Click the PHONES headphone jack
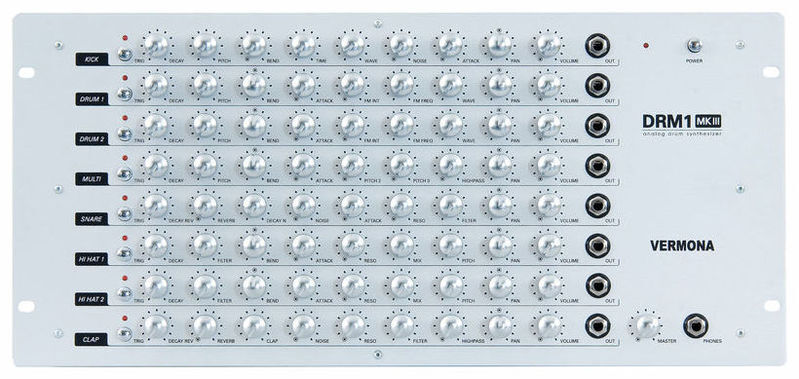This screenshot has width=799, height=379. point(696,326)
